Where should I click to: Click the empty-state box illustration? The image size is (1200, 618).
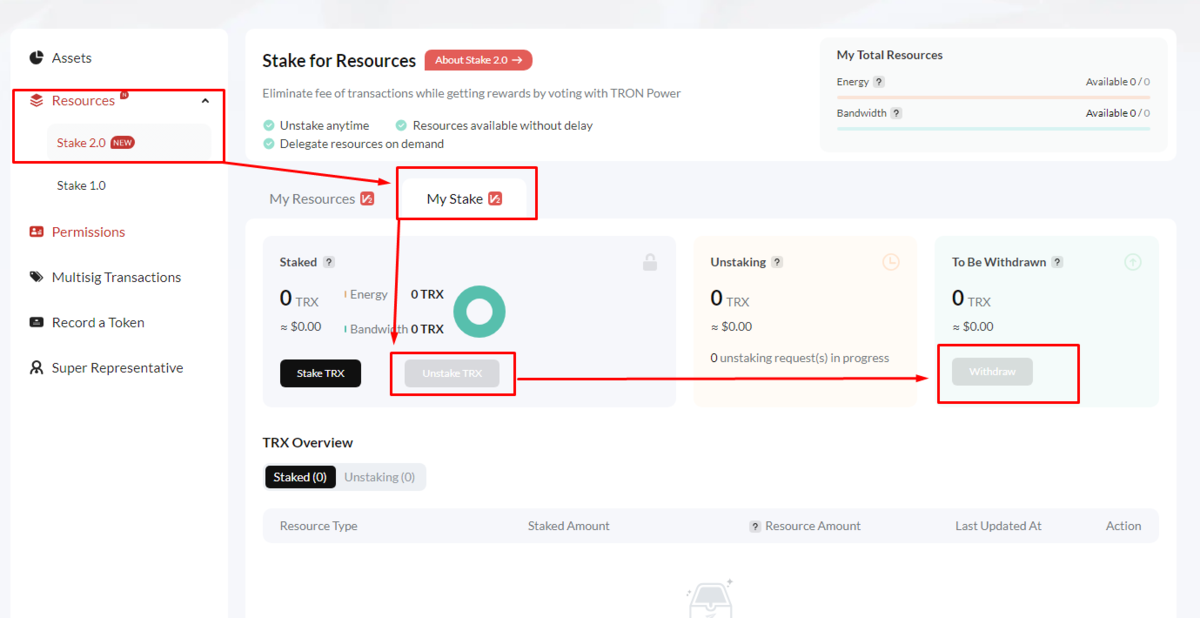(710, 598)
